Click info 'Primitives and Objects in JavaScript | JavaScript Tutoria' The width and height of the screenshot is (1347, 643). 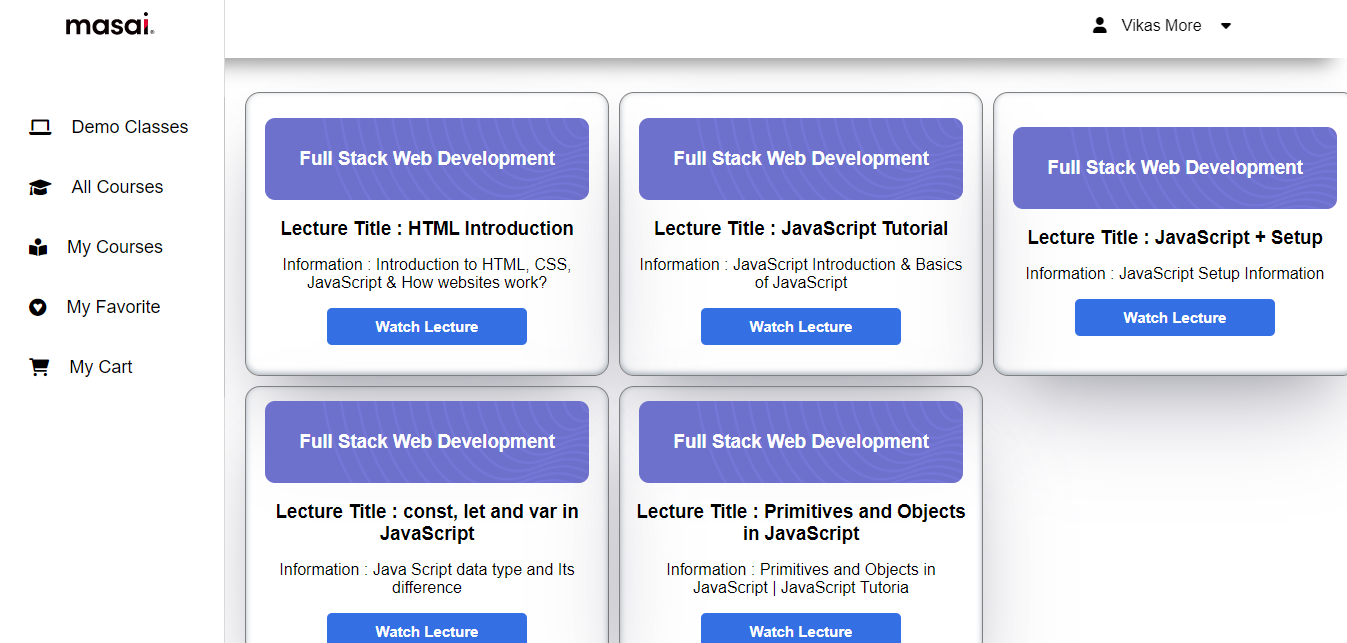(801, 578)
